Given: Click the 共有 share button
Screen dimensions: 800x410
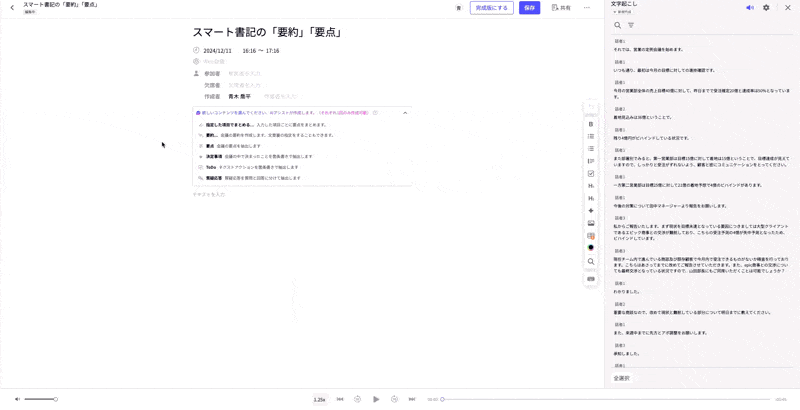Looking at the screenshot, I should tap(561, 8).
